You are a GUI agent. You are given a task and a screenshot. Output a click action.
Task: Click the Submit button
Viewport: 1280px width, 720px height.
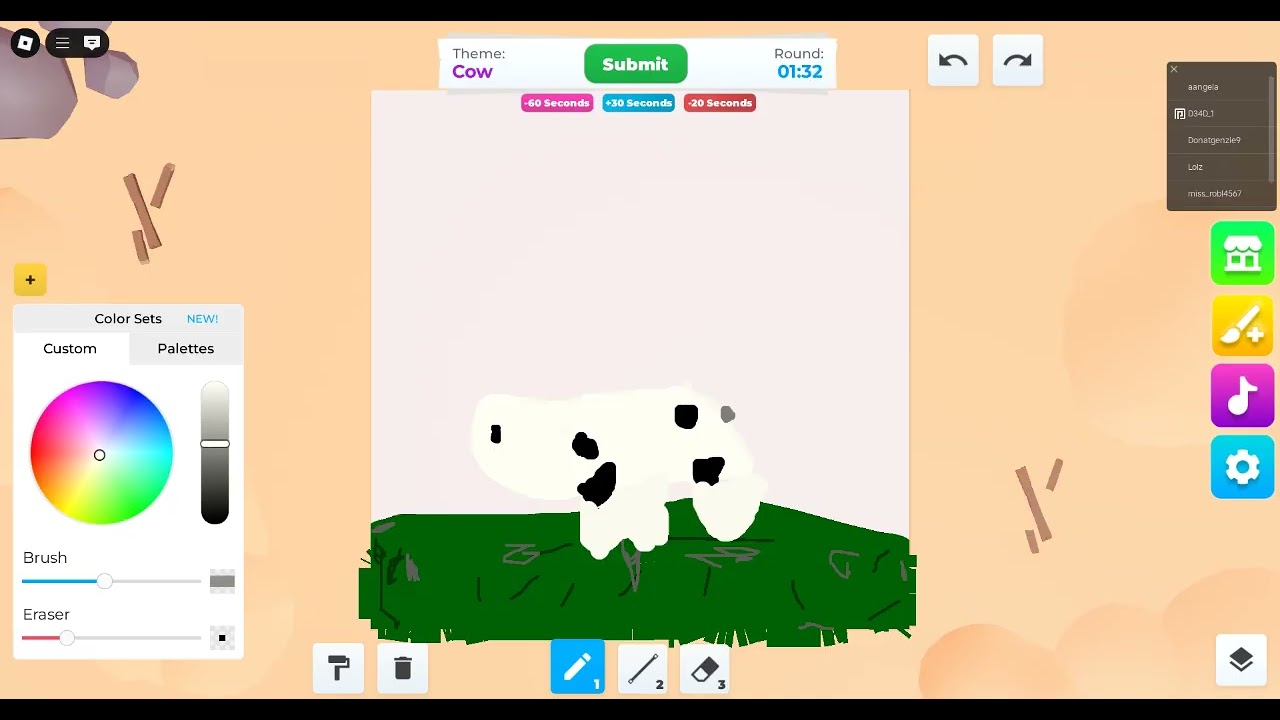pyautogui.click(x=635, y=64)
